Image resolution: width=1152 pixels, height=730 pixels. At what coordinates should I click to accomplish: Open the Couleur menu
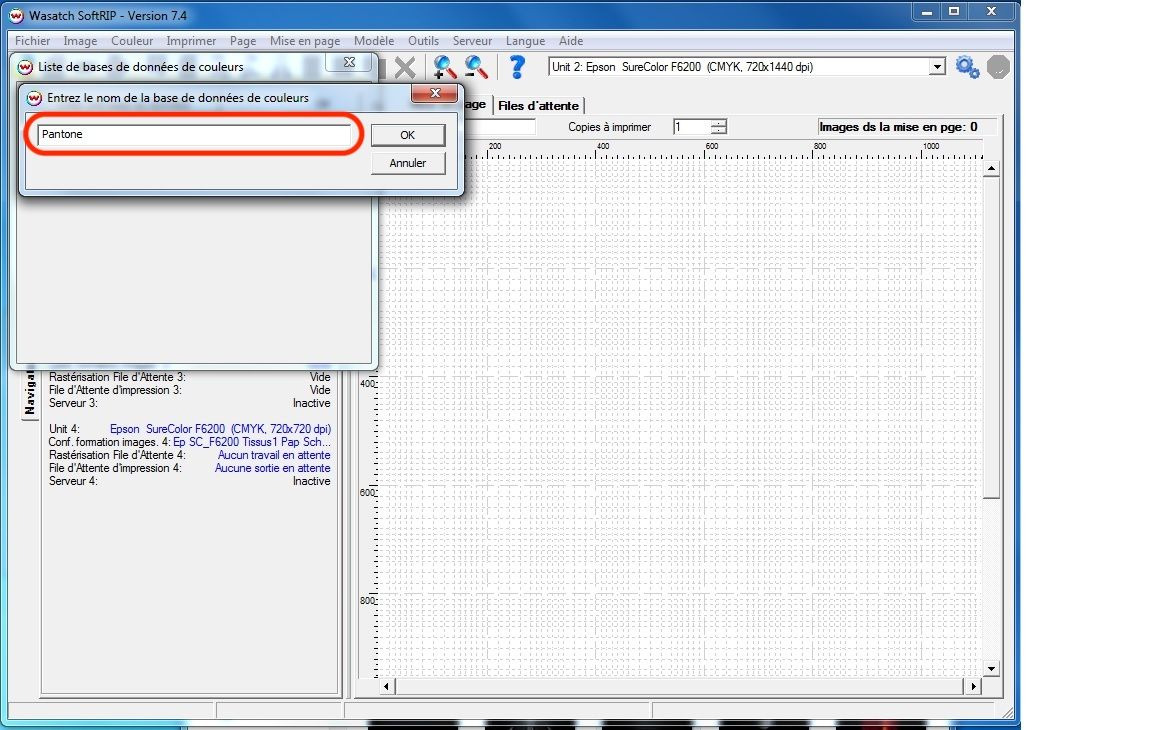coord(132,41)
